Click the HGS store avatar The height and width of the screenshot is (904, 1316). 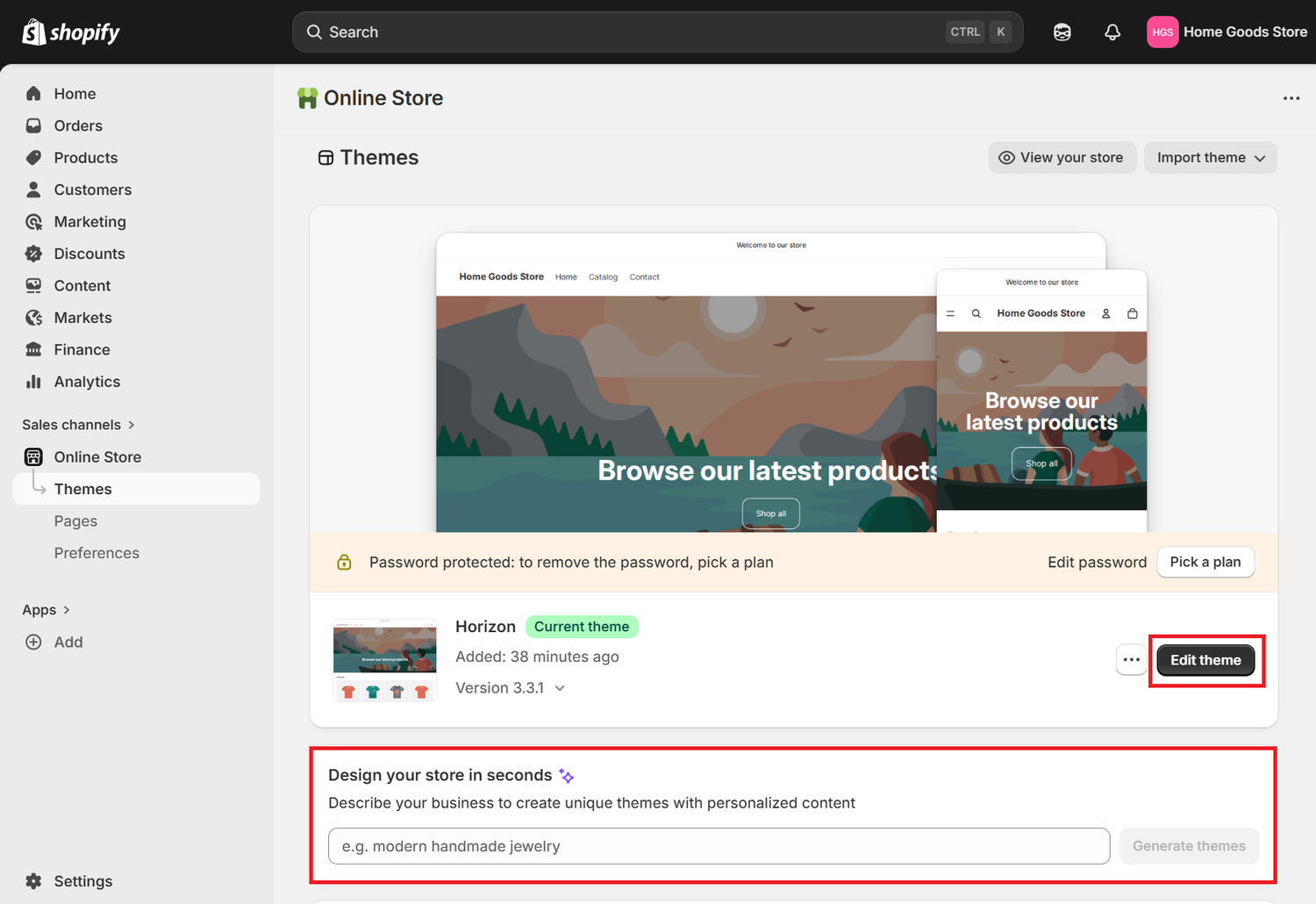1162,32
